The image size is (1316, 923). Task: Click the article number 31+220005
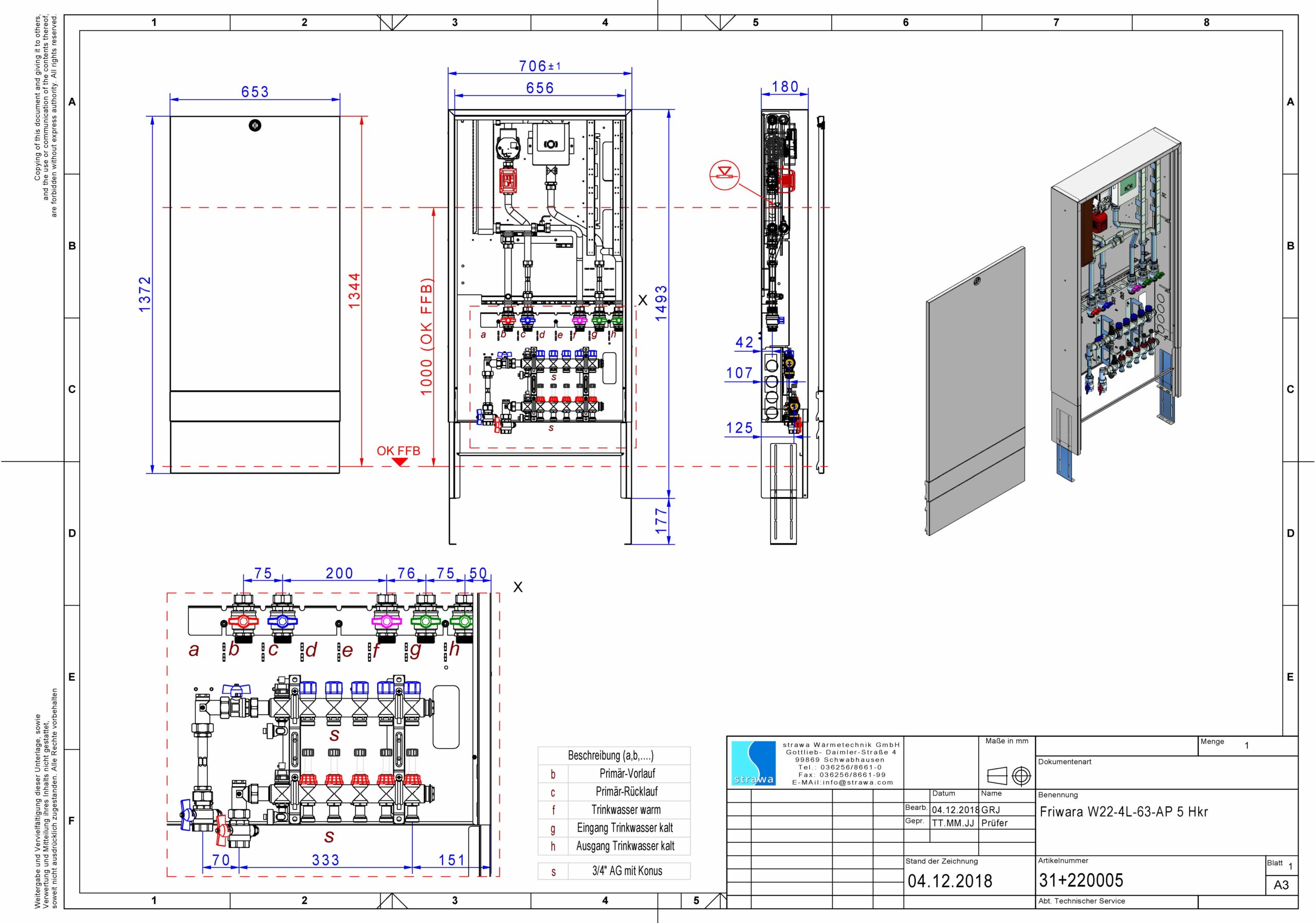pos(1081,880)
